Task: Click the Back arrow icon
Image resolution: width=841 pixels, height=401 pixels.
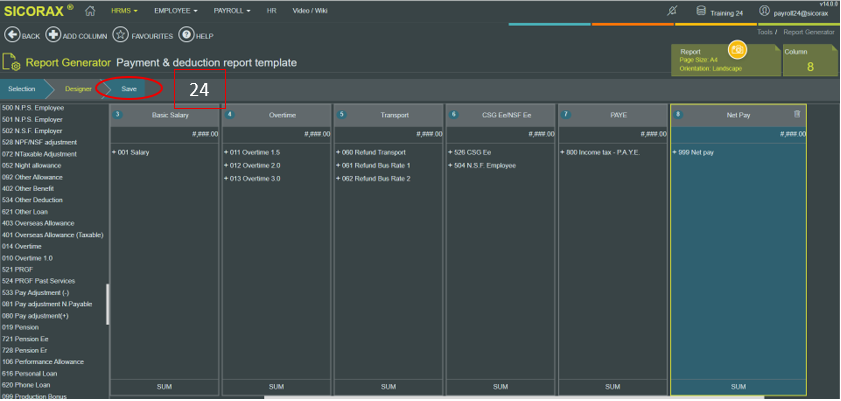Action: (x=12, y=35)
